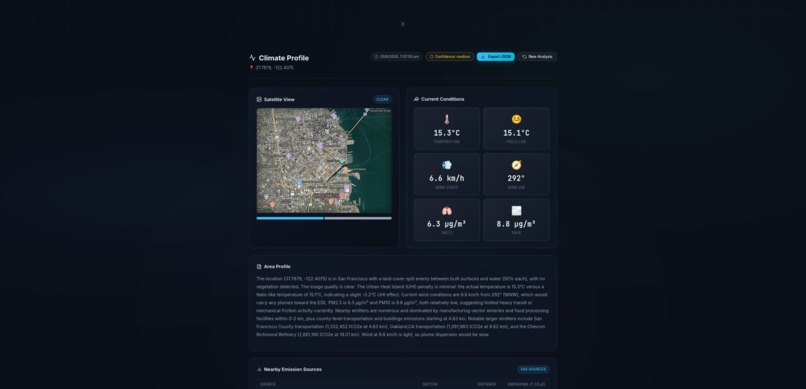This screenshot has width=806, height=389.
Task: Open the satellite map image
Action: click(324, 160)
